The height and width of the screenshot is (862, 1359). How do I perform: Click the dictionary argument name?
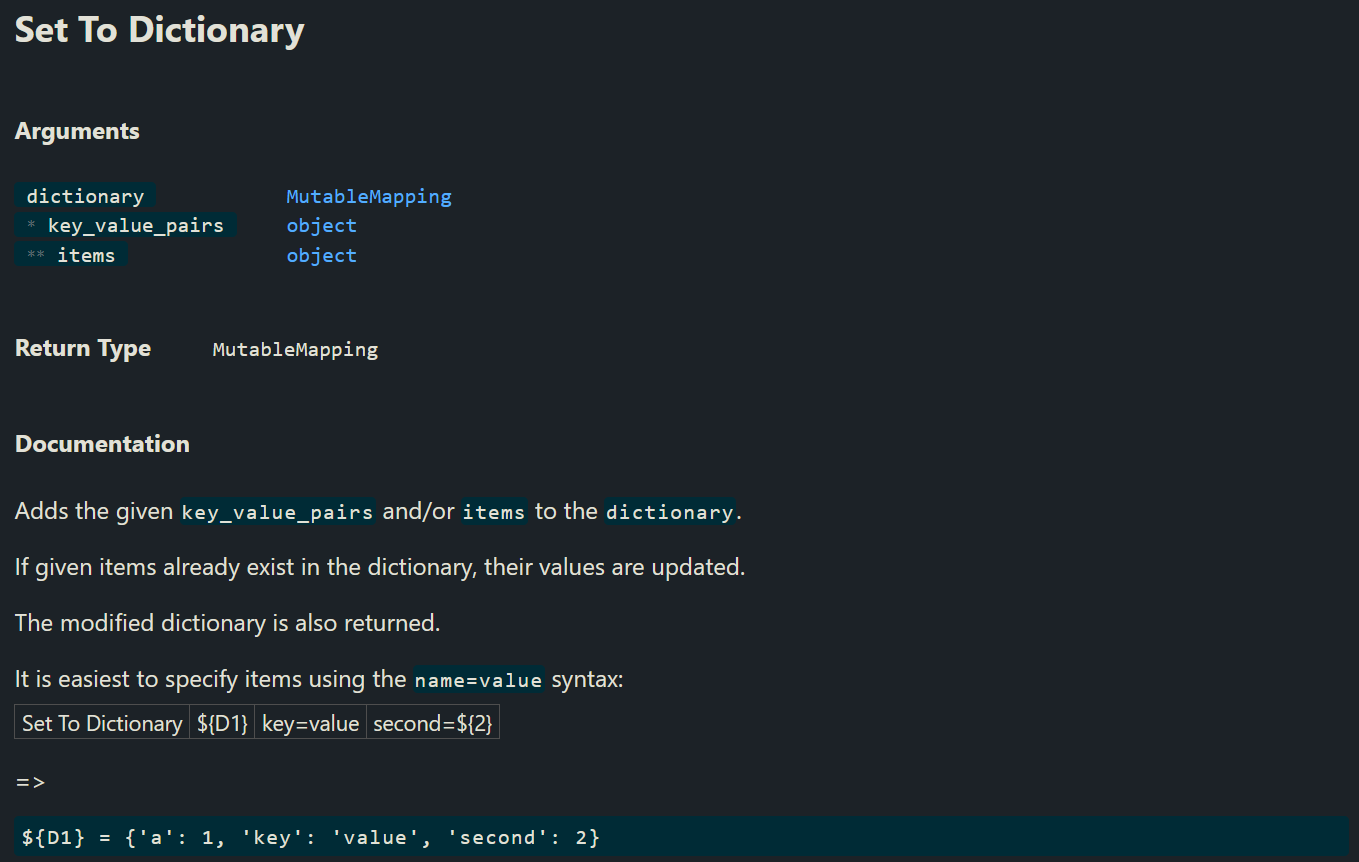coord(85,197)
